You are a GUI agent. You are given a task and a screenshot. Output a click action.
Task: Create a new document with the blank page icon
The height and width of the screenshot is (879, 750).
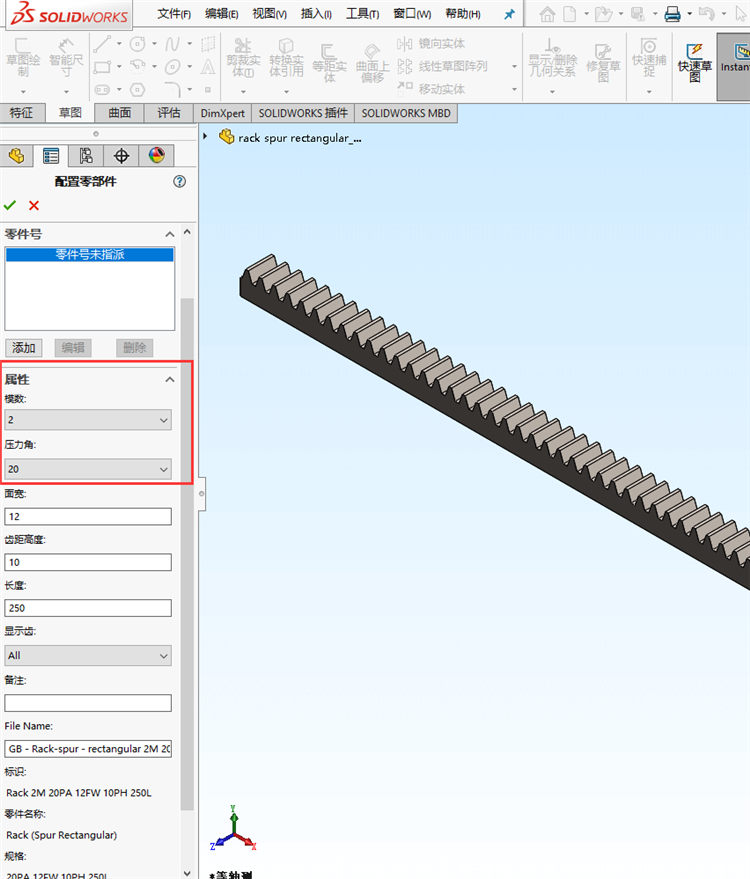tap(570, 14)
